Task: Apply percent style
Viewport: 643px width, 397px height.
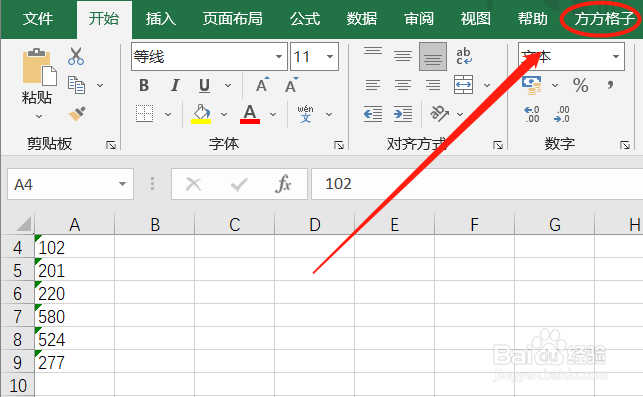Action: click(x=581, y=85)
